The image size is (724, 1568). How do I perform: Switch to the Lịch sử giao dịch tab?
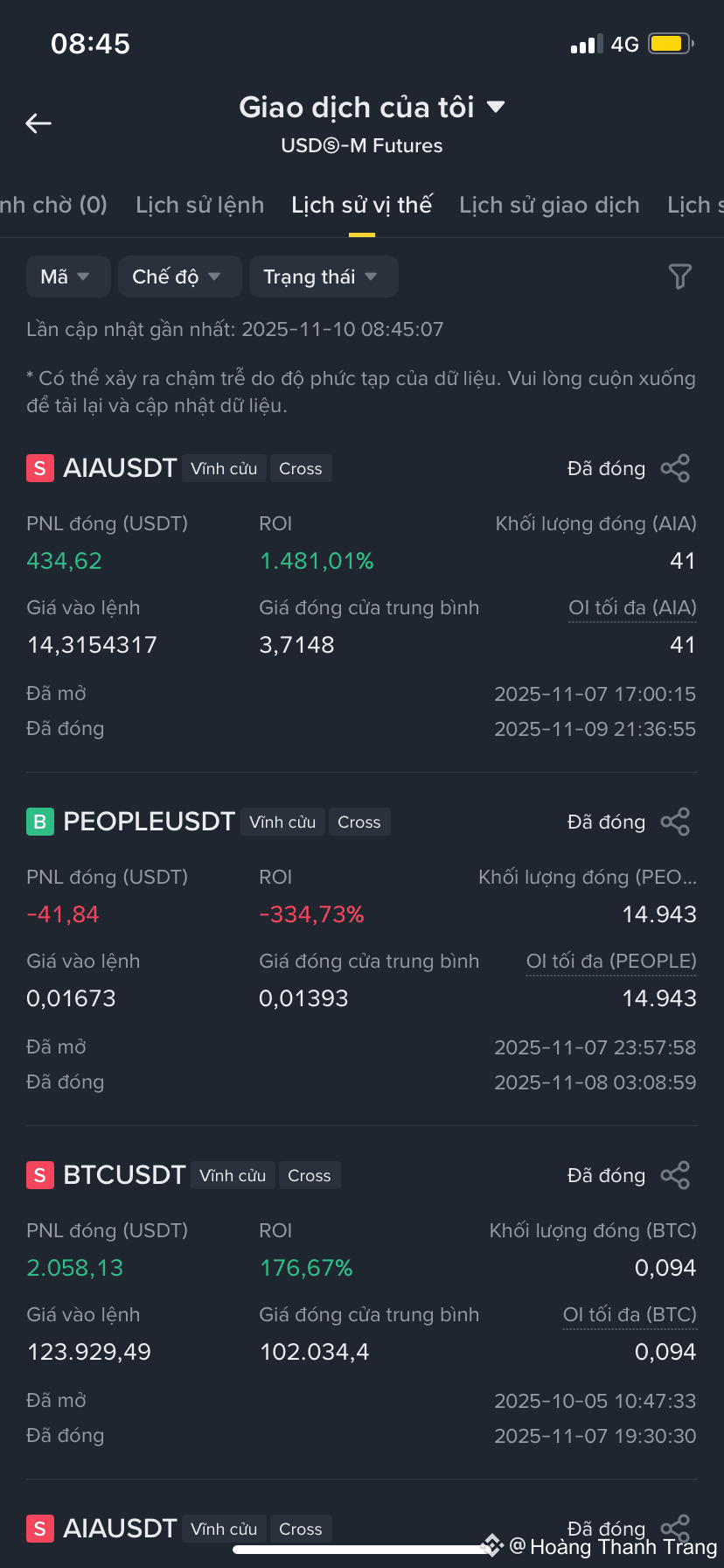click(x=549, y=205)
